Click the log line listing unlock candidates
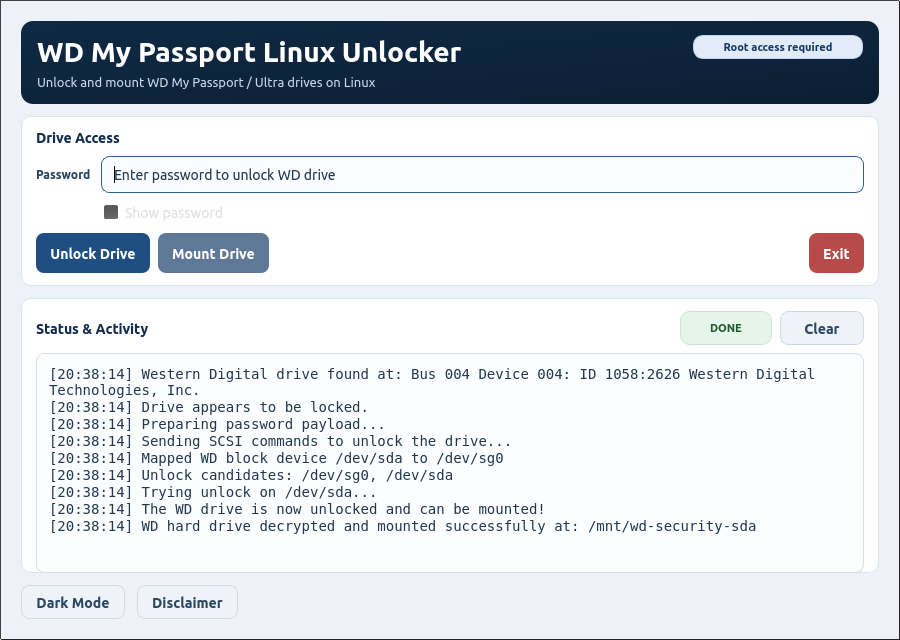 click(x=251, y=475)
